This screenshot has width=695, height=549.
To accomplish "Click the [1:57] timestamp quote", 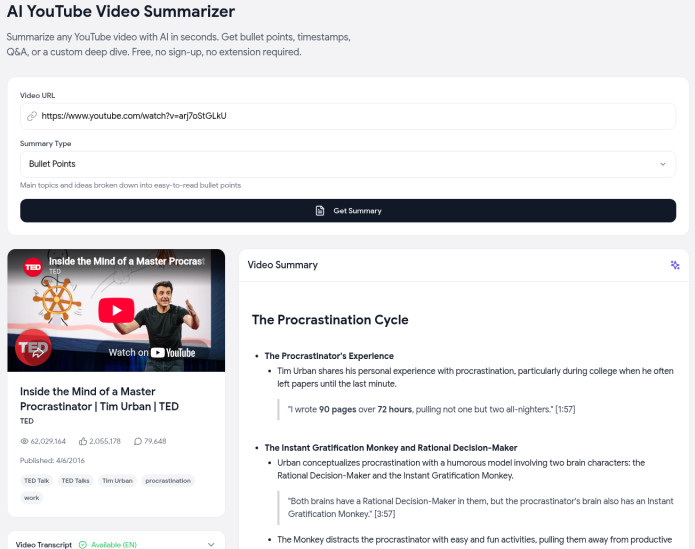I will tap(431, 409).
